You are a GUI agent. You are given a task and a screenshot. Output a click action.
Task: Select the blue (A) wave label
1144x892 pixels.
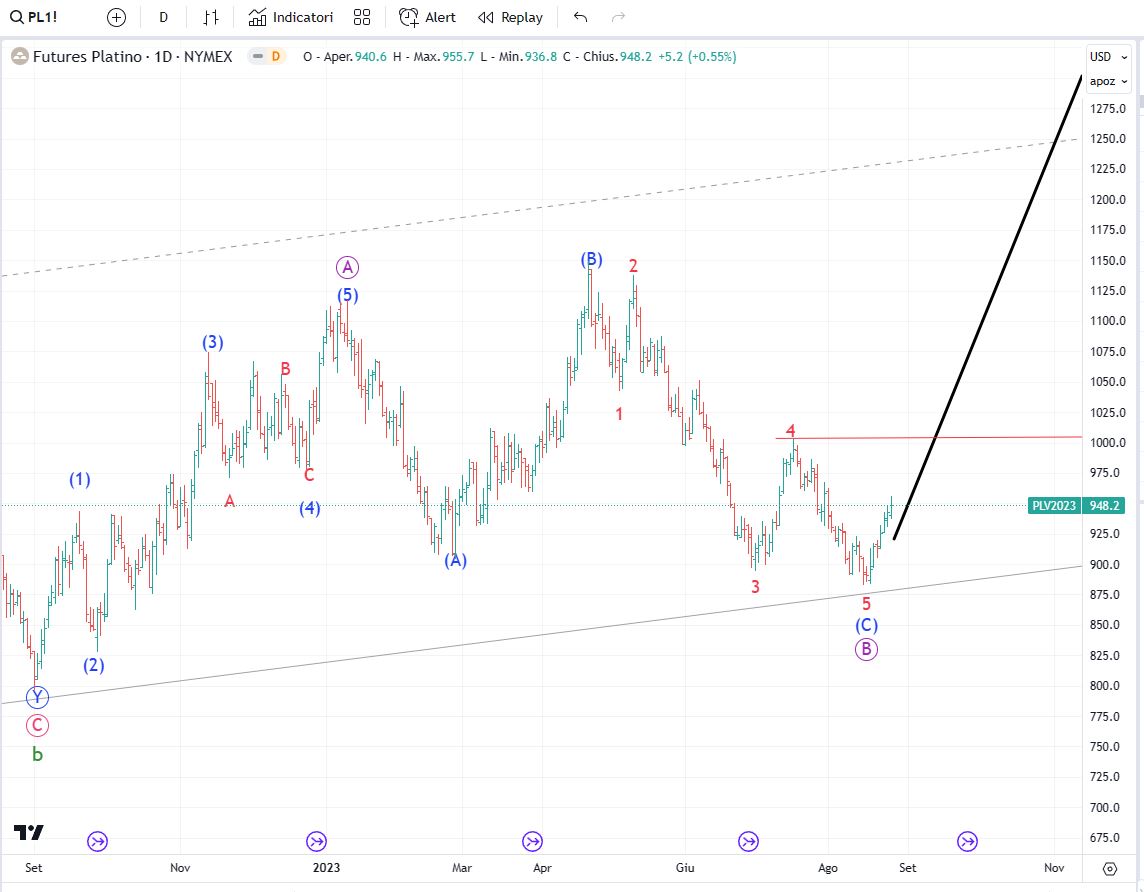(456, 560)
